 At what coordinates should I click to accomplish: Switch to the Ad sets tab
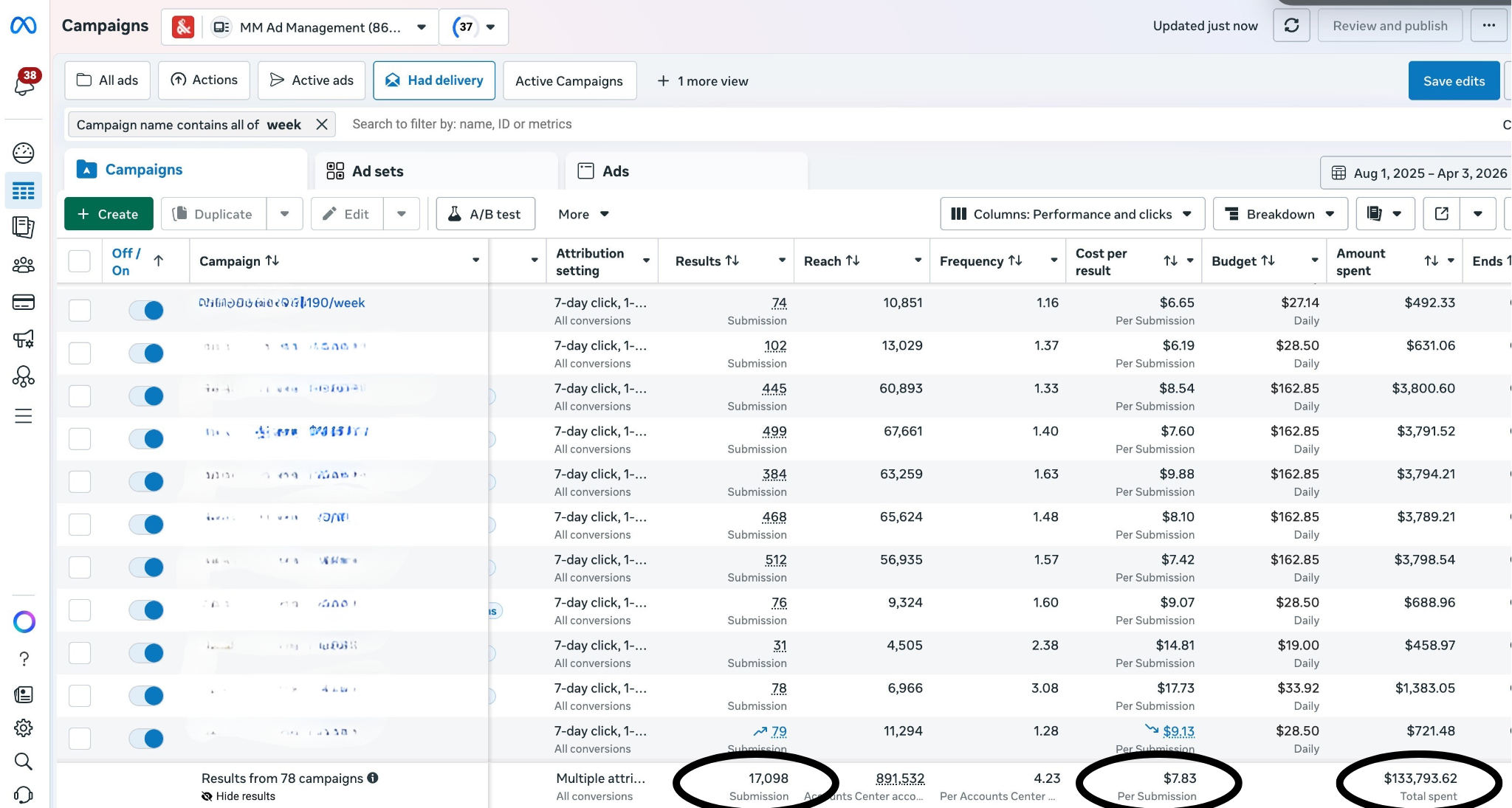pos(377,170)
